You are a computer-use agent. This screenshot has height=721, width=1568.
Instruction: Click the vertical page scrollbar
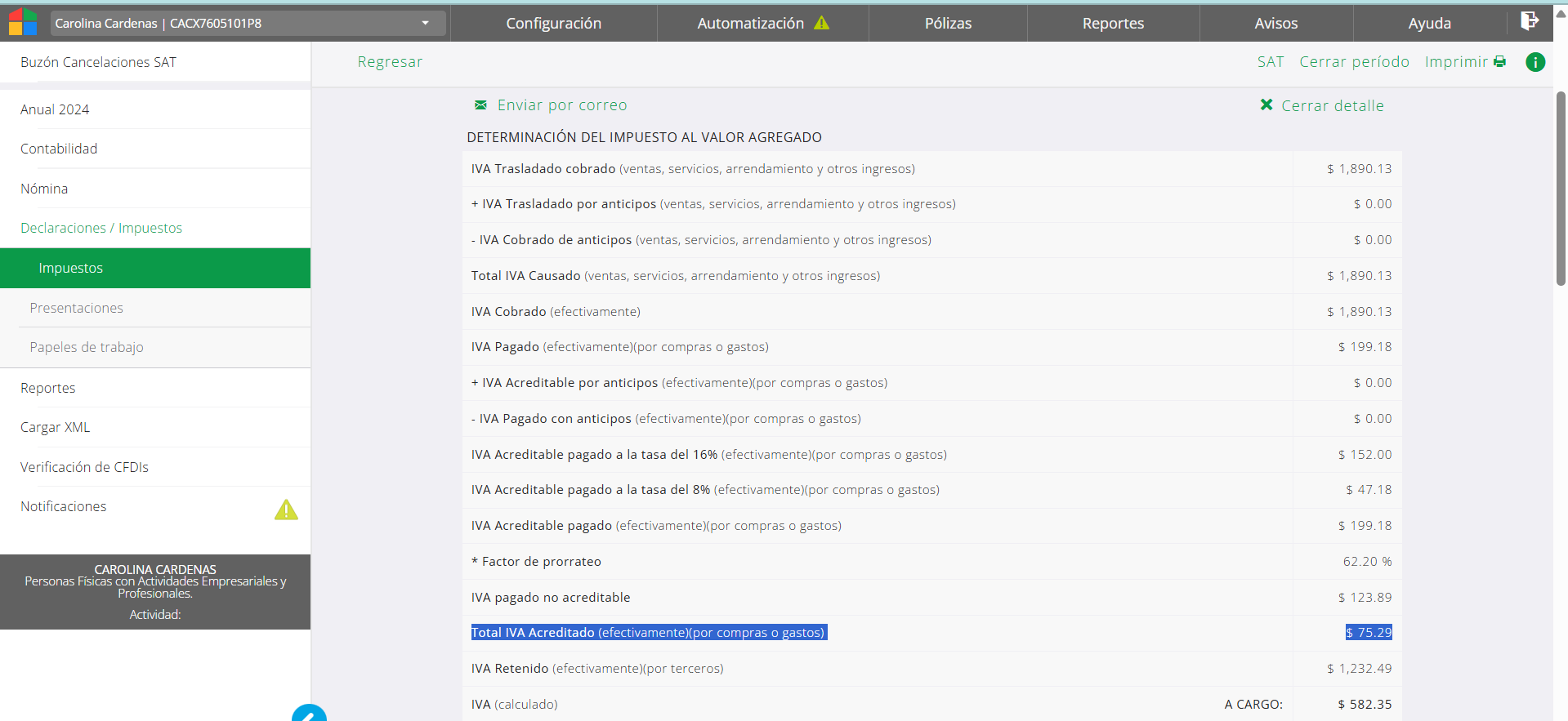coord(1561,188)
